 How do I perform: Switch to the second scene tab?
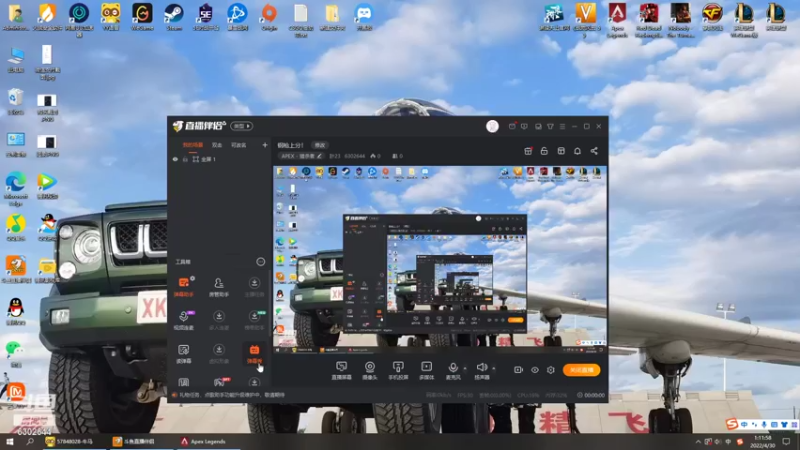click(x=217, y=145)
